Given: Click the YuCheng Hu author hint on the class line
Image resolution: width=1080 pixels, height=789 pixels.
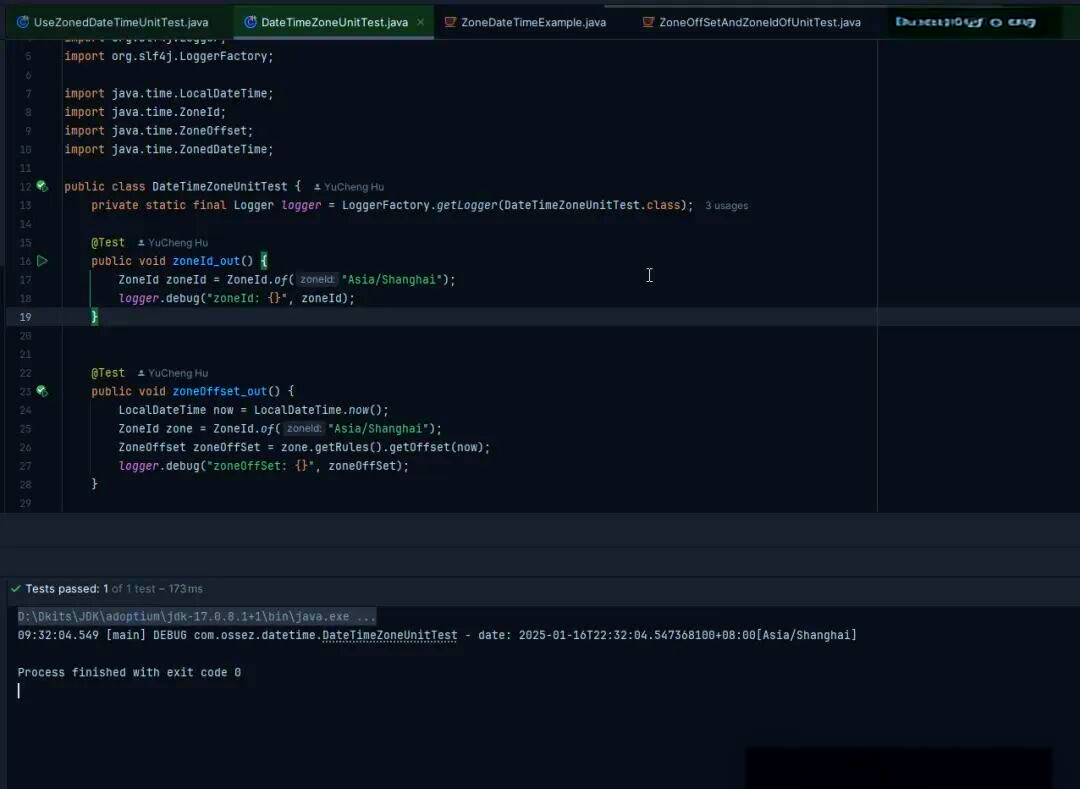Looking at the screenshot, I should pyautogui.click(x=349, y=187).
